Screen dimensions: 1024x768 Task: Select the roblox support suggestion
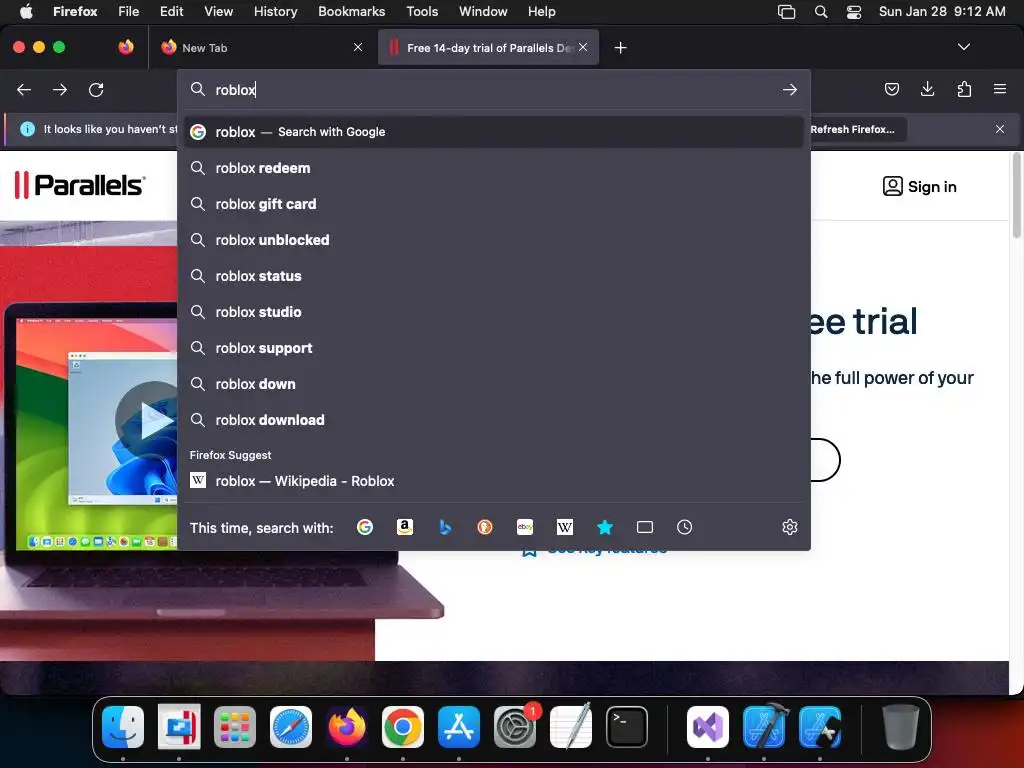click(x=494, y=348)
